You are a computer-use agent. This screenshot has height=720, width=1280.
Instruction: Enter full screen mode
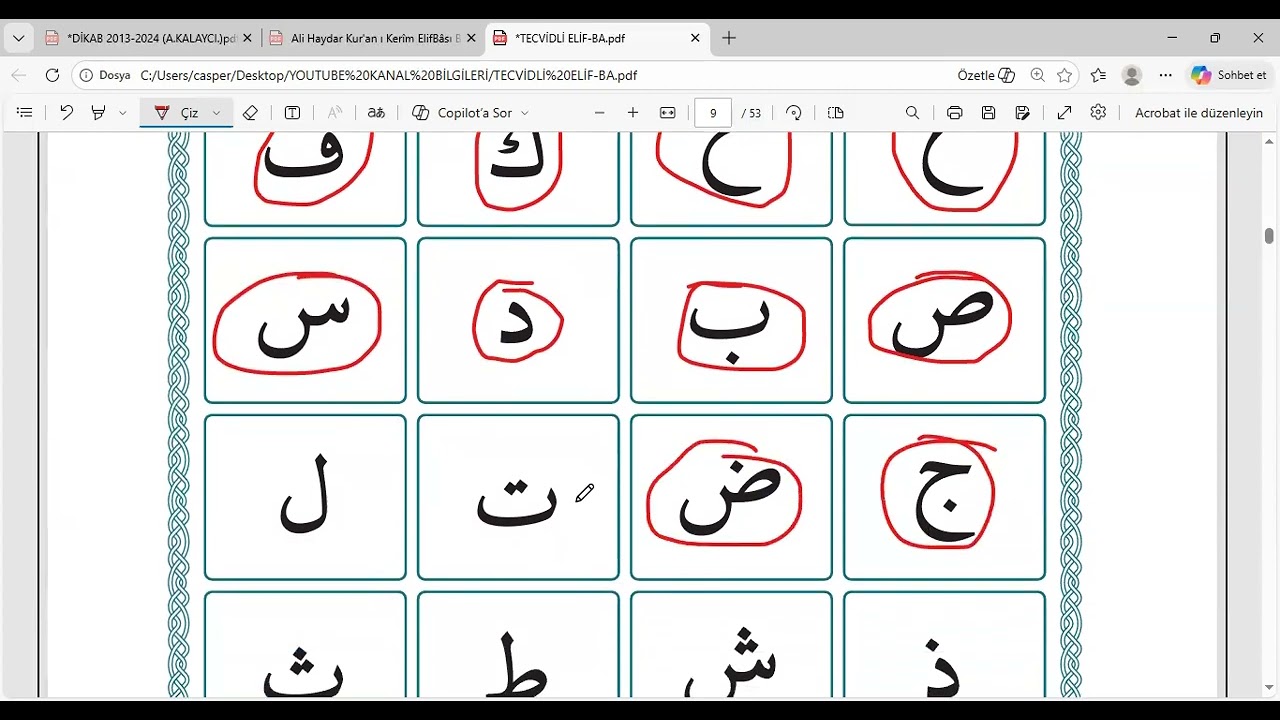point(1064,113)
